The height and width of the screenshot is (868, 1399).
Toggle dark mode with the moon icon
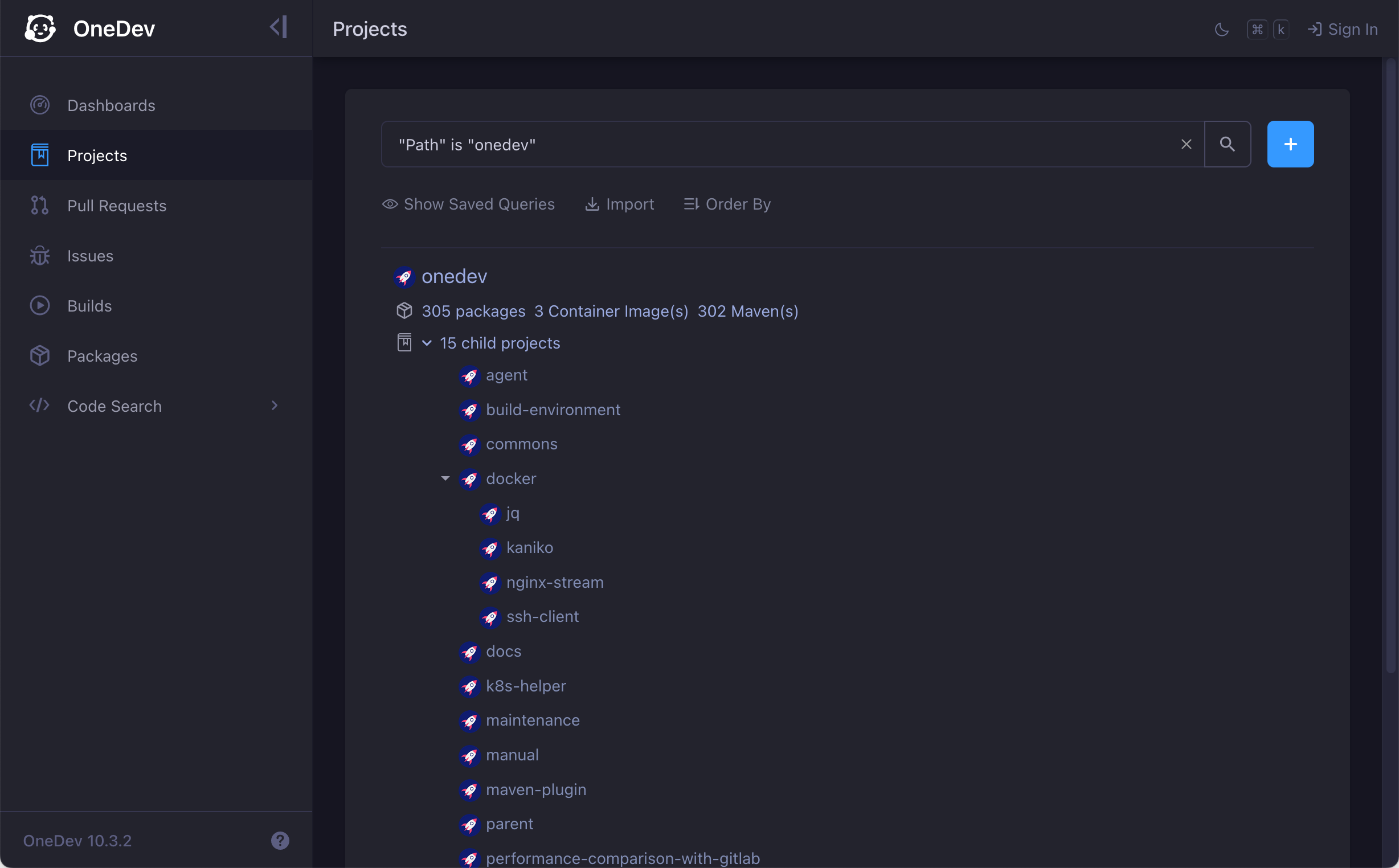pyautogui.click(x=1221, y=28)
